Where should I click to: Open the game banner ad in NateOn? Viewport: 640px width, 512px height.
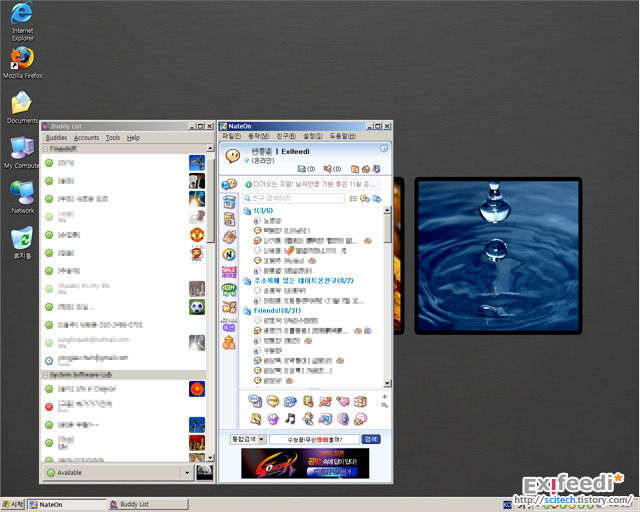tap(305, 463)
